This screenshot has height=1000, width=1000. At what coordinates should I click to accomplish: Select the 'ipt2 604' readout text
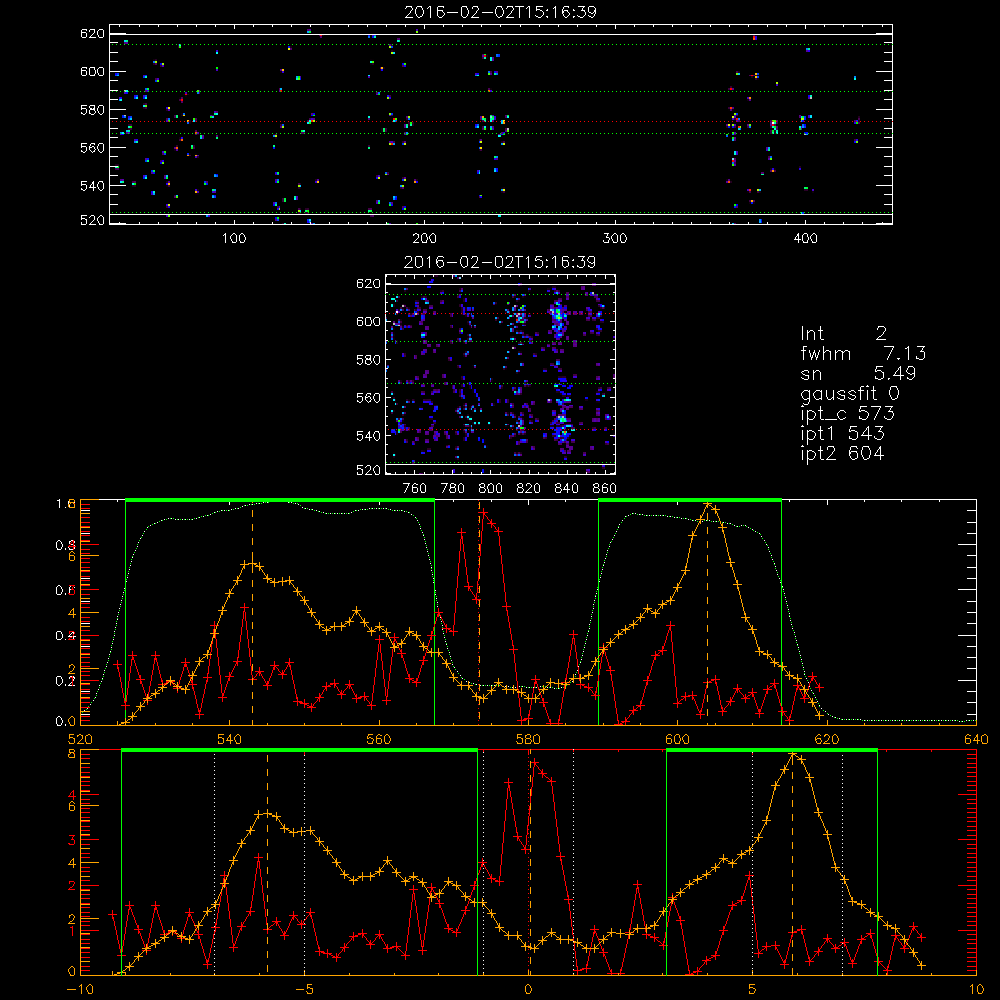coord(842,453)
